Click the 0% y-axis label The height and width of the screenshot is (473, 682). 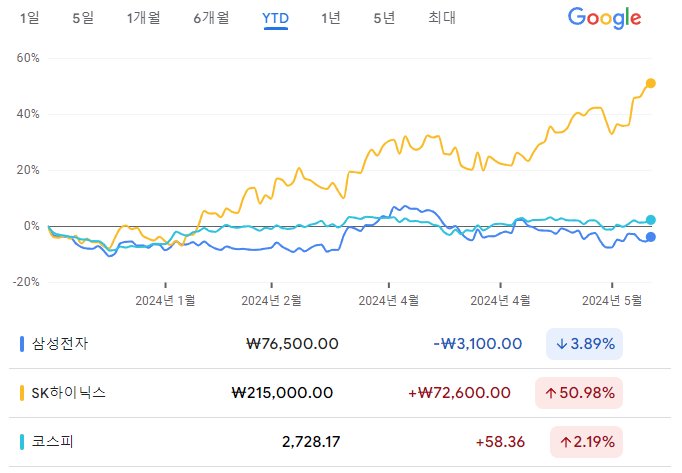click(31, 226)
